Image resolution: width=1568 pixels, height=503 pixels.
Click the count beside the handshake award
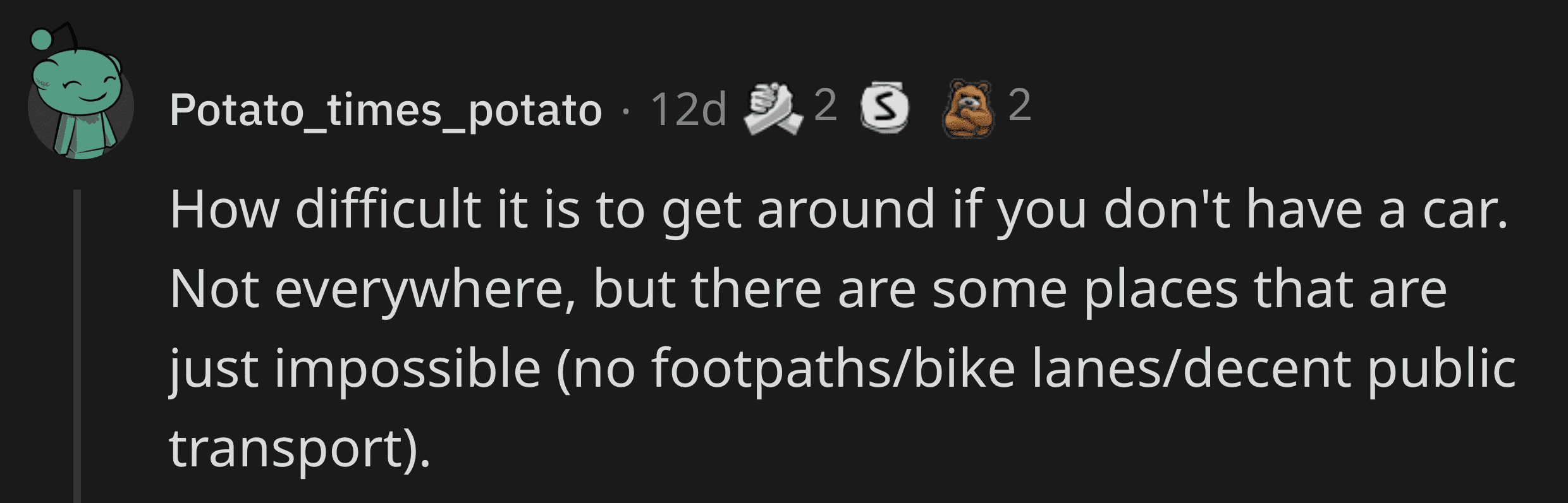click(x=825, y=106)
